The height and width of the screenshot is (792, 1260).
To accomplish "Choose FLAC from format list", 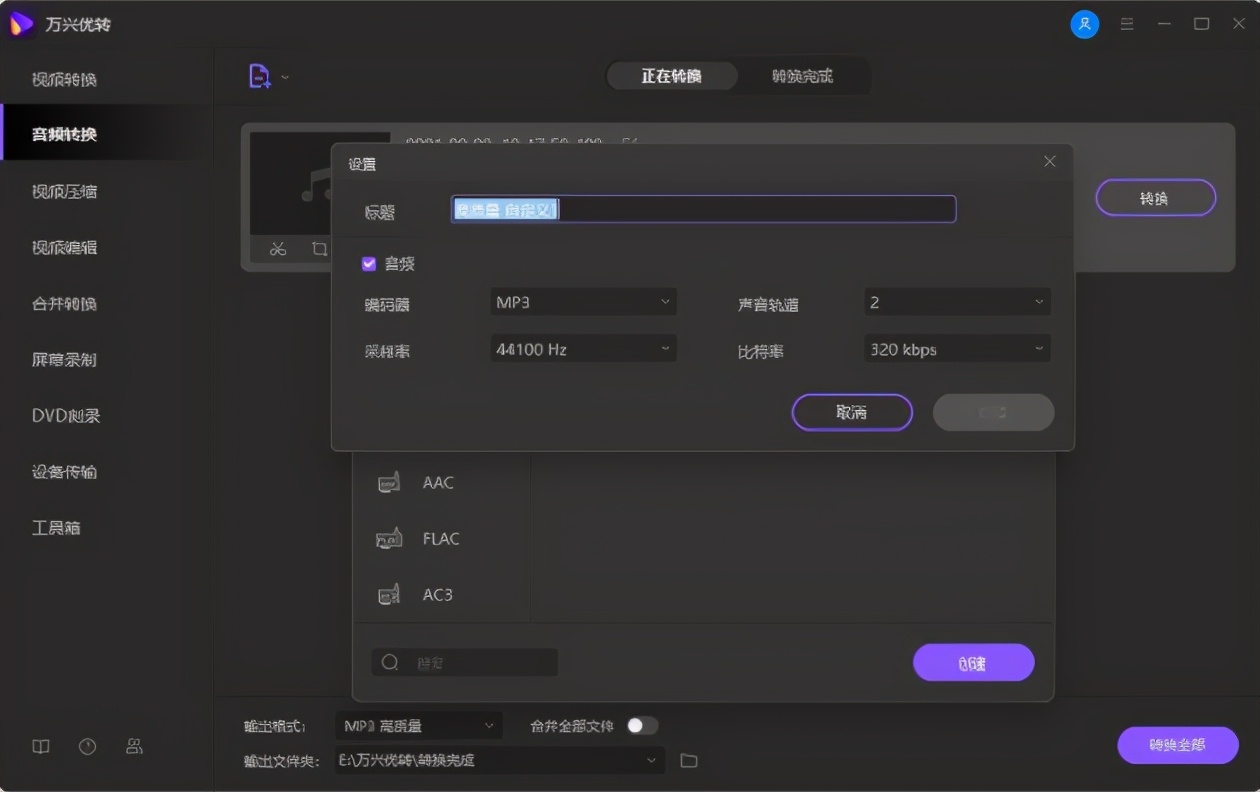I will [x=440, y=539].
